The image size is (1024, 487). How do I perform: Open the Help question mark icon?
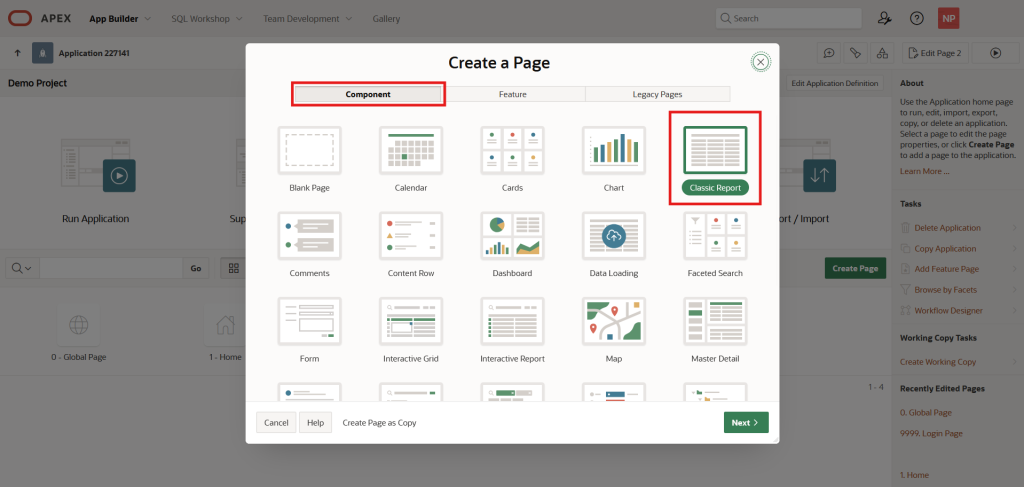(x=917, y=18)
